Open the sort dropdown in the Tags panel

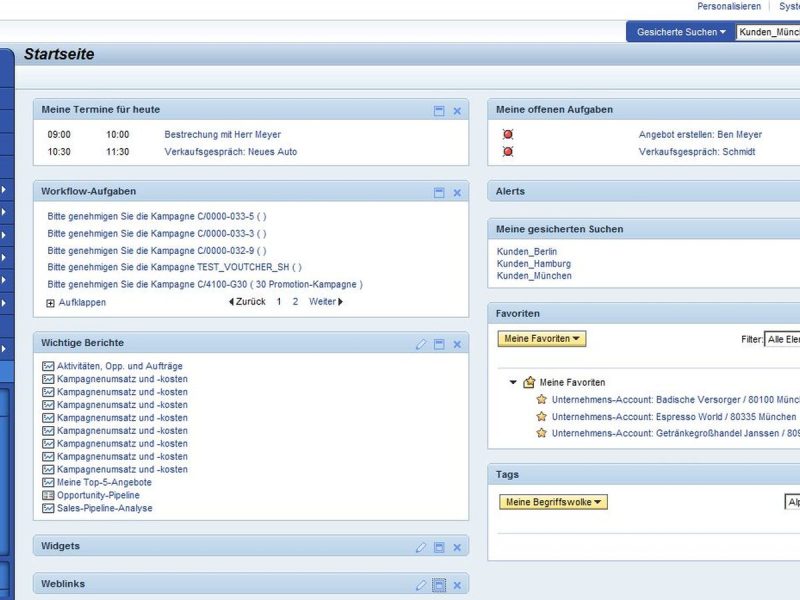pyautogui.click(x=792, y=502)
